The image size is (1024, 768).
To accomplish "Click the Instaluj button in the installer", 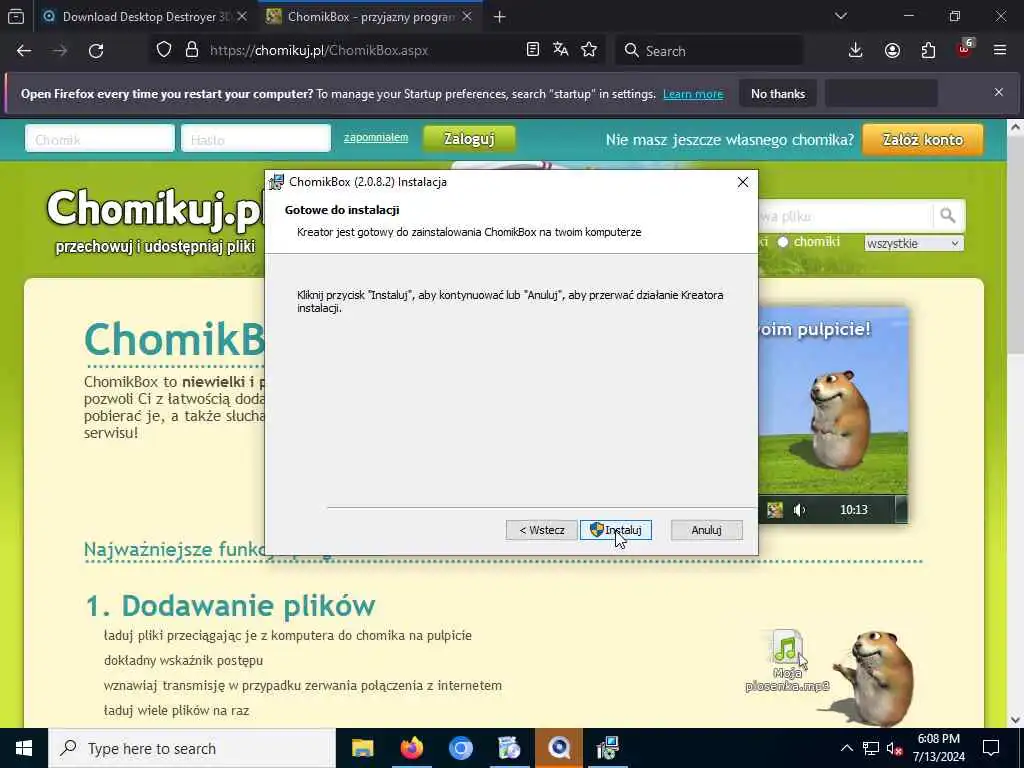I will click(616, 530).
